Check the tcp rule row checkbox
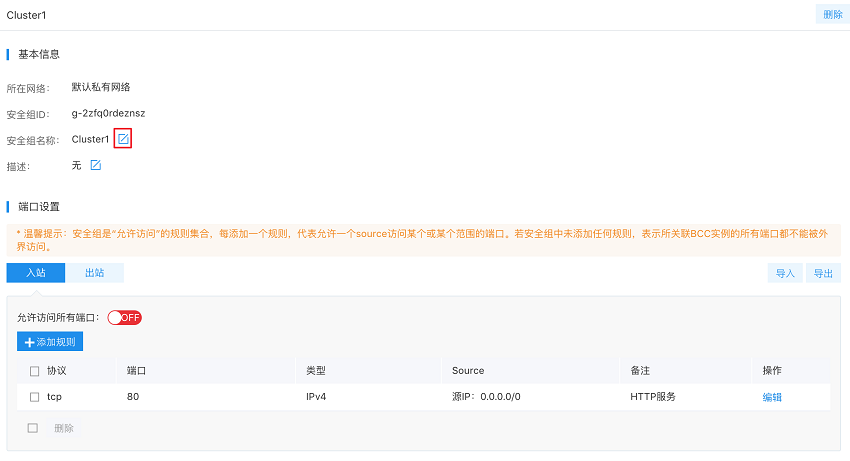This screenshot has height=461, width=850. click(x=35, y=397)
